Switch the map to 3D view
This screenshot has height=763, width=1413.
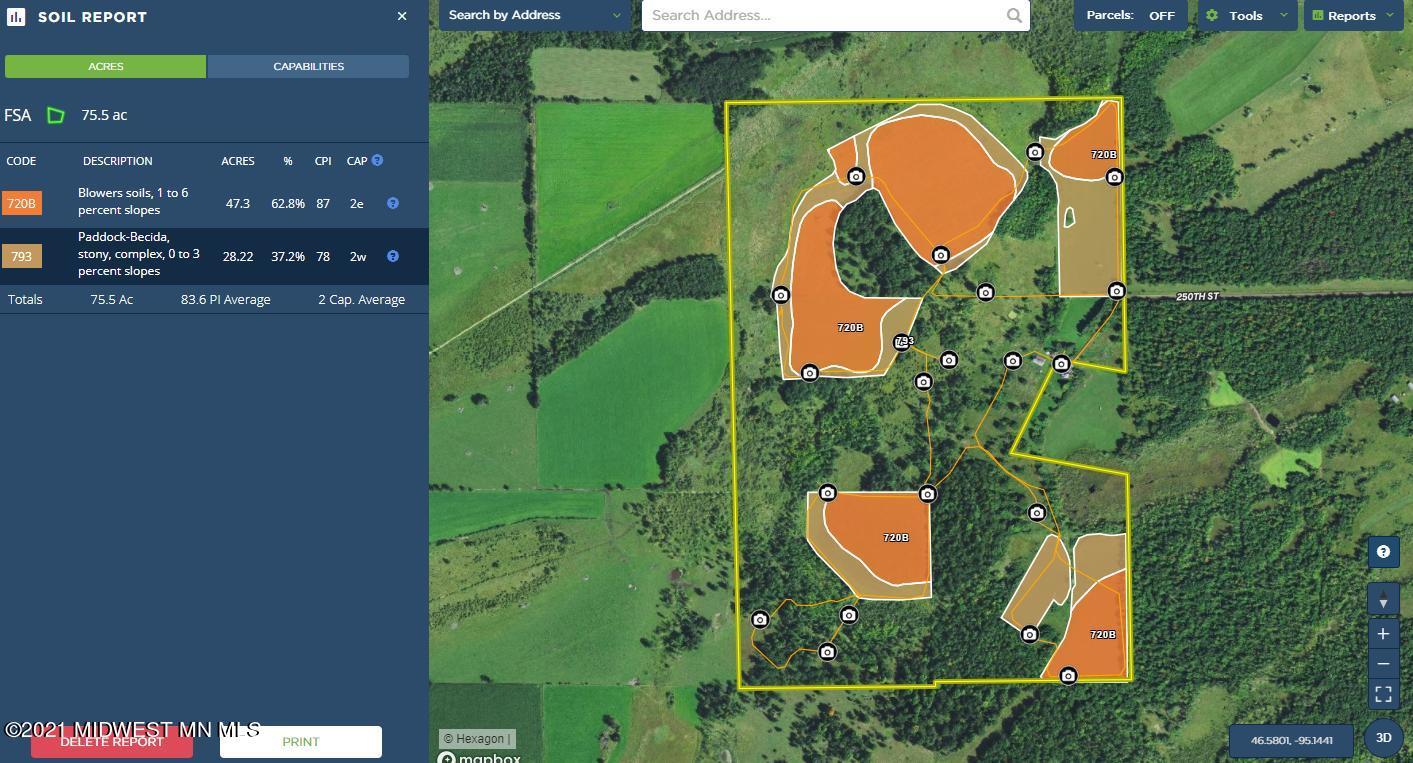point(1383,738)
